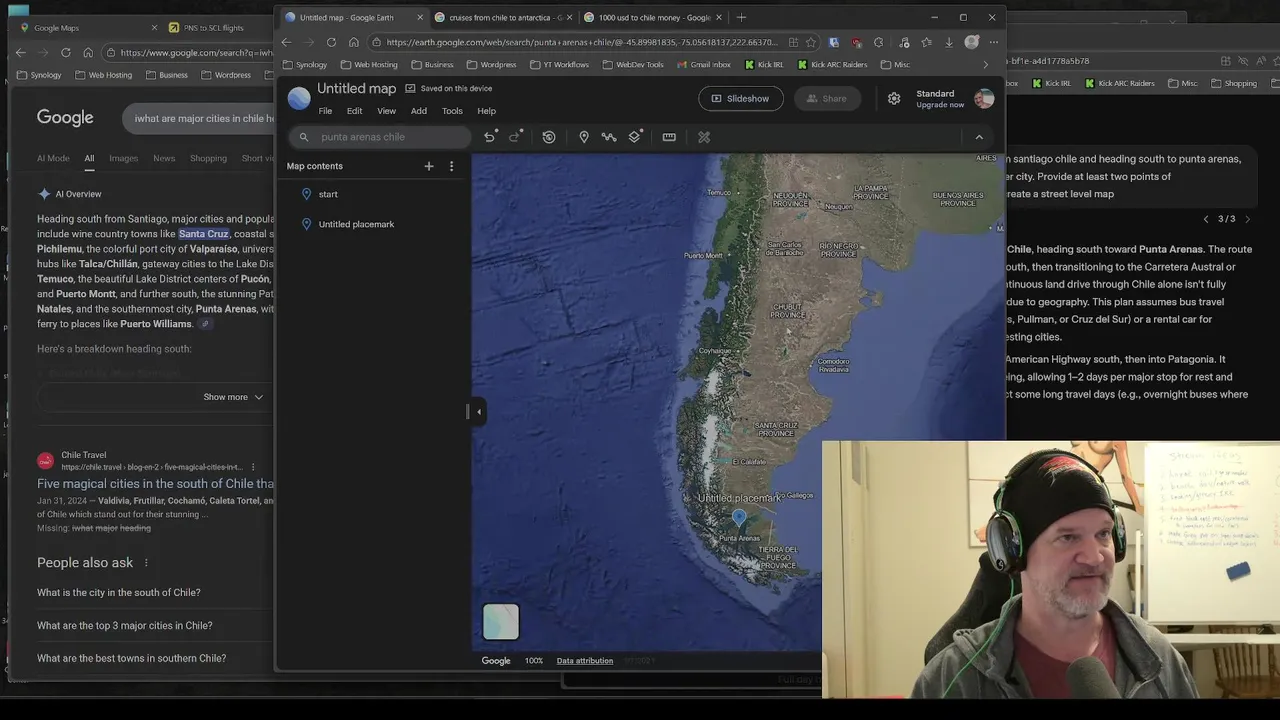Open the Edit menu
The image size is (1280, 720).
pyautogui.click(x=355, y=111)
